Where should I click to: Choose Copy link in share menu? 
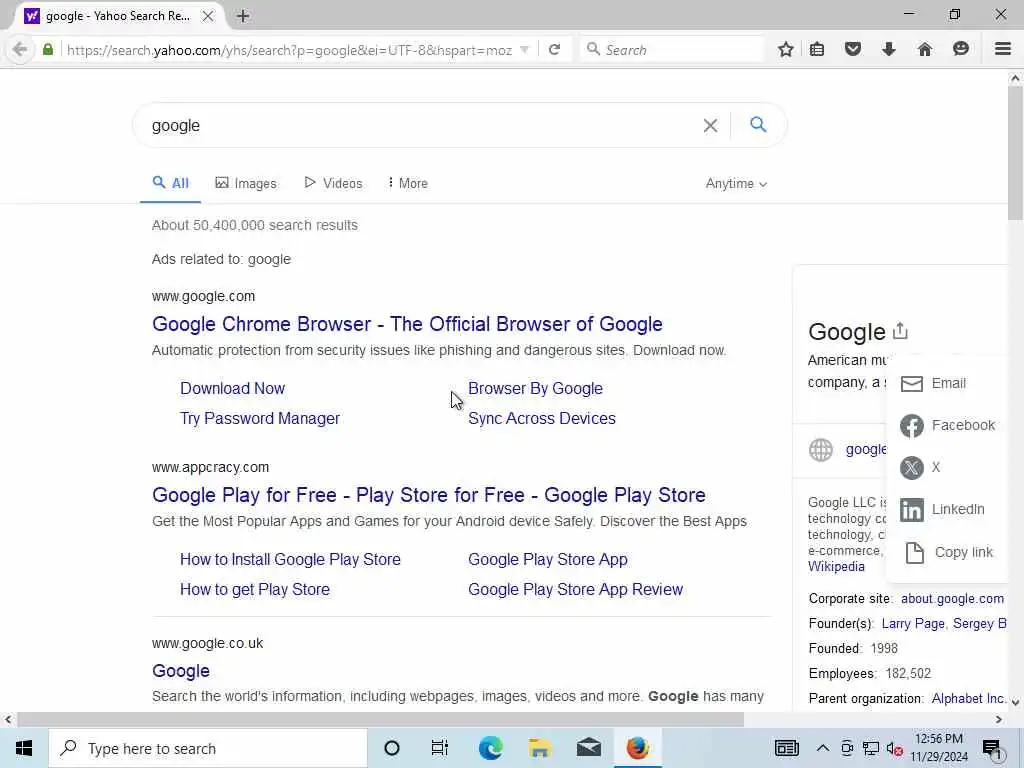click(948, 552)
